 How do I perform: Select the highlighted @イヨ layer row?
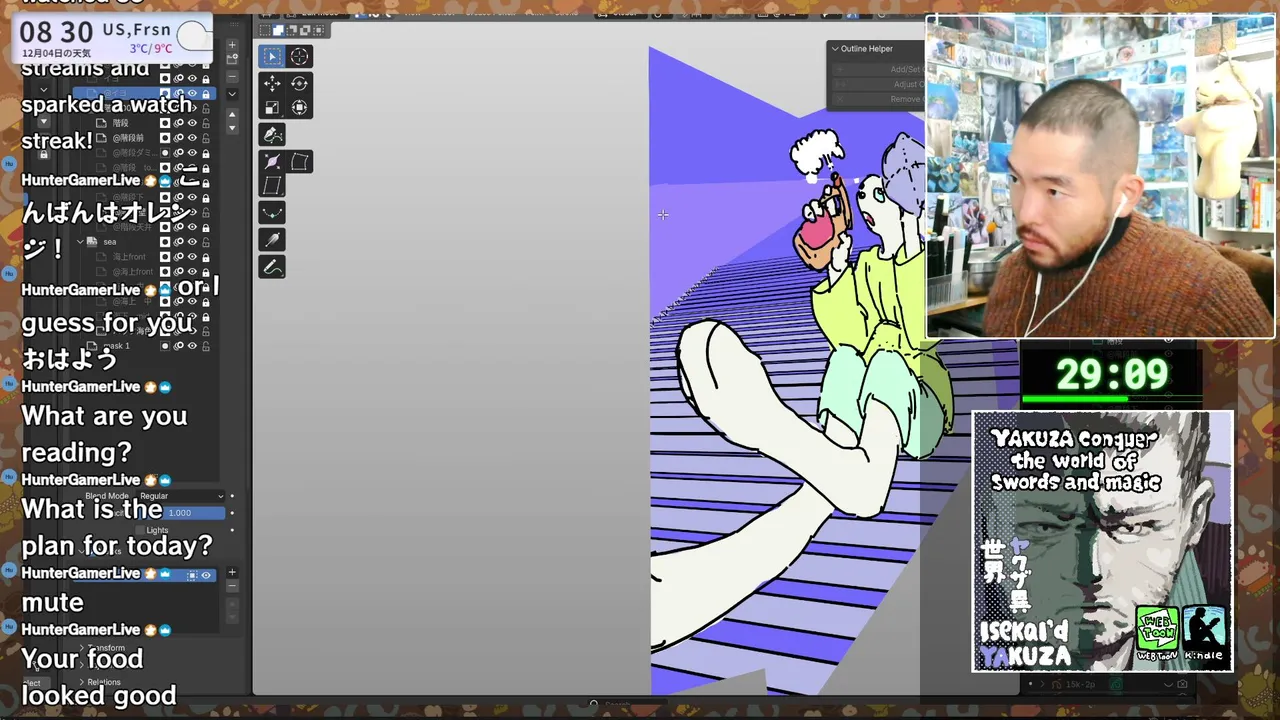coord(145,93)
